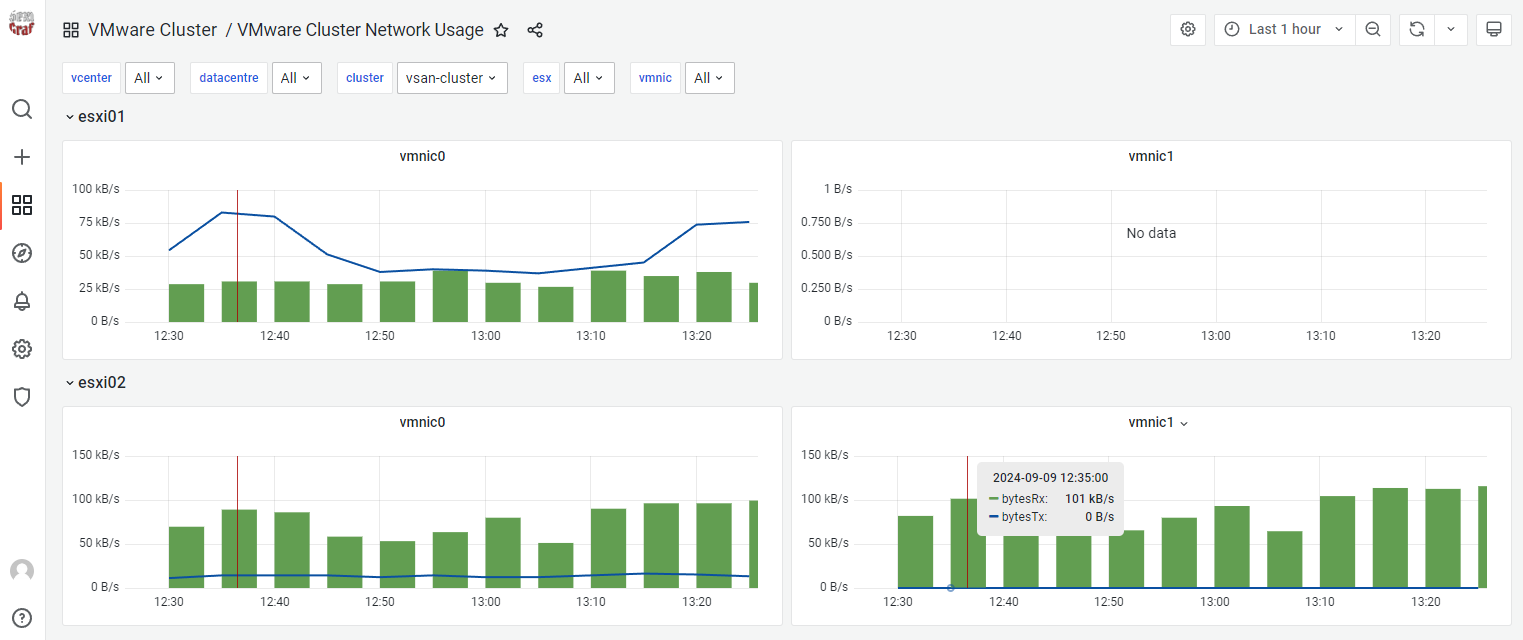Open esxi02 vmnic1 panel title menu
Screen dimensions: 1523x640
(x=1158, y=422)
